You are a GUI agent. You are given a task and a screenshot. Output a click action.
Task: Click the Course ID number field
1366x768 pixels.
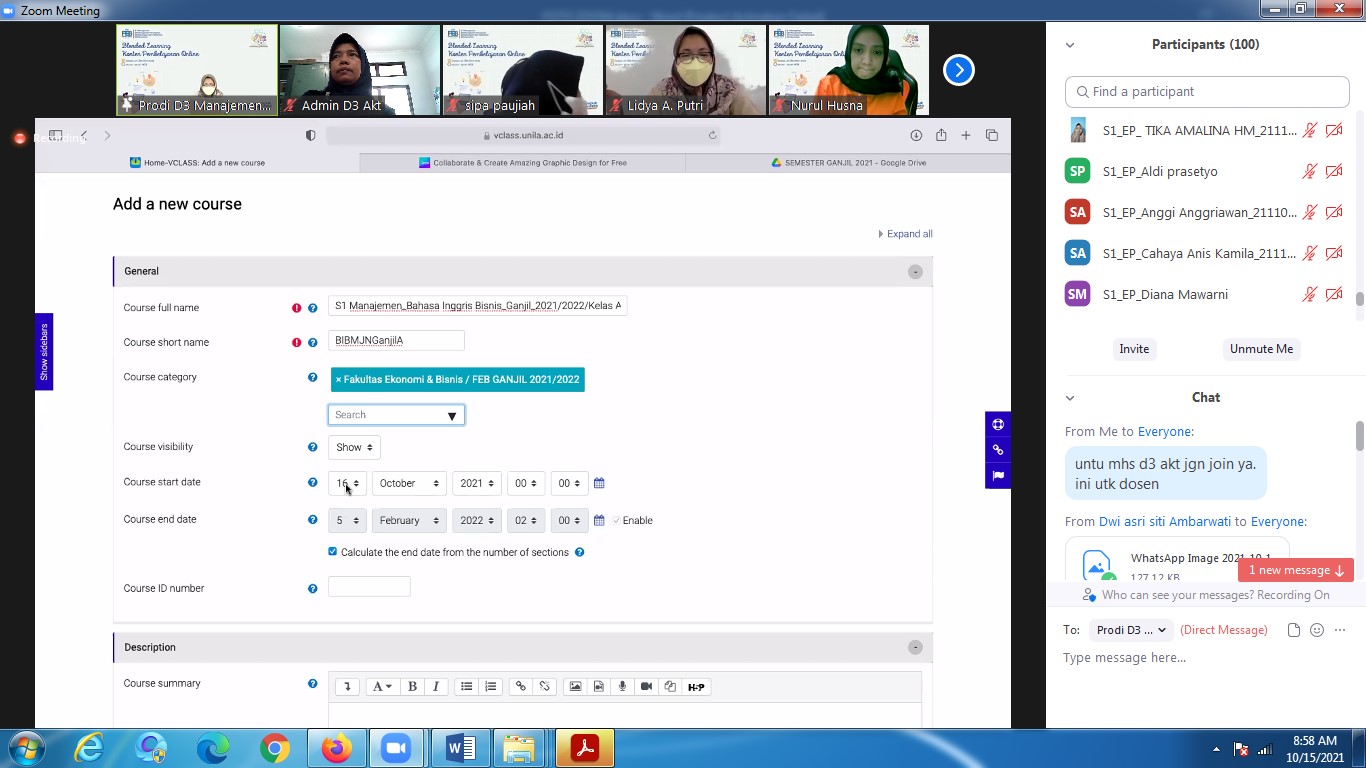point(369,587)
